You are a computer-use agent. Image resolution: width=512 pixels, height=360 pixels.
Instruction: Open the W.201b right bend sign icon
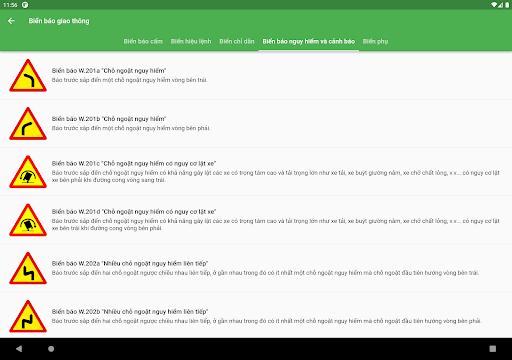click(28, 124)
